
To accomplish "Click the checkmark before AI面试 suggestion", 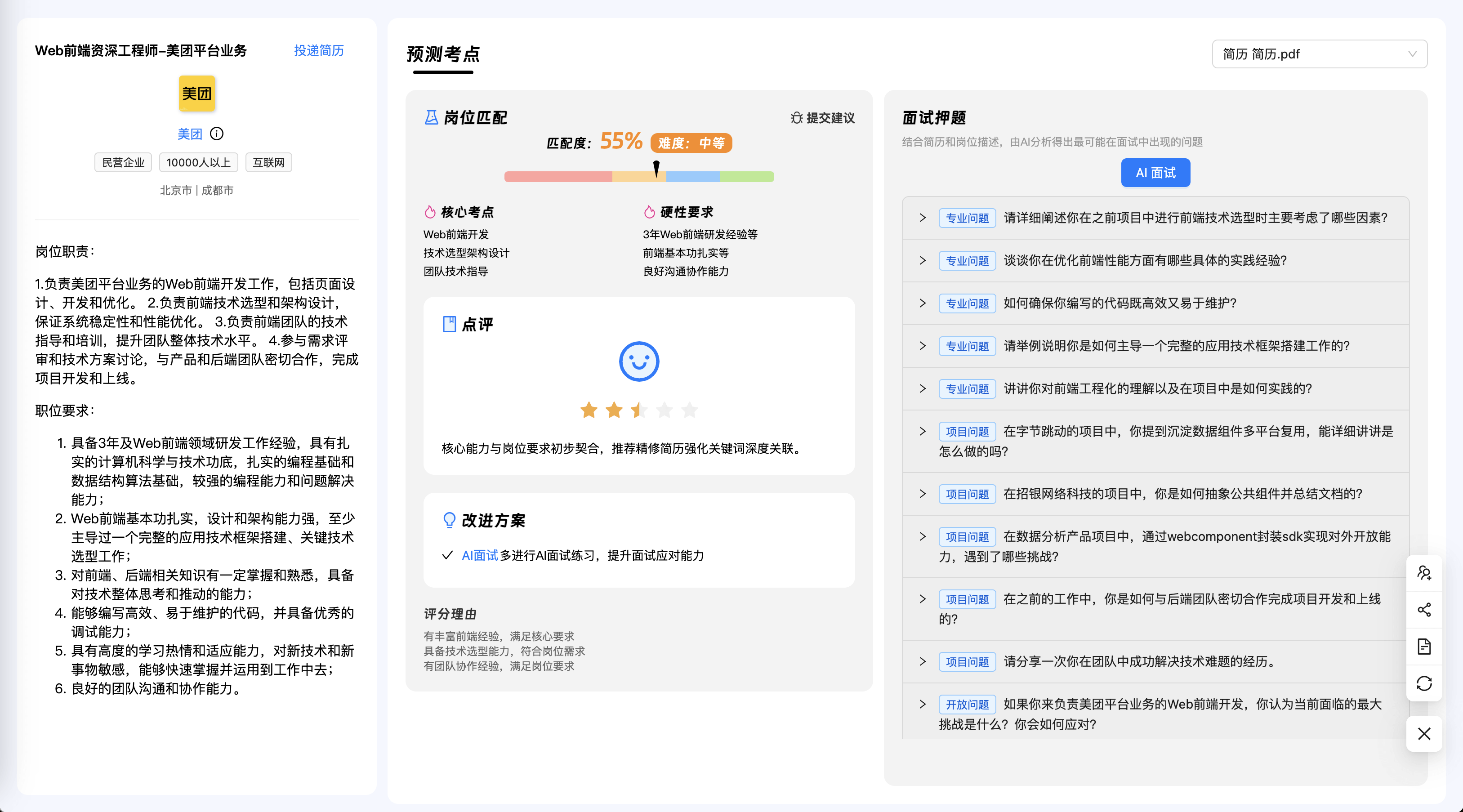I will [x=447, y=555].
